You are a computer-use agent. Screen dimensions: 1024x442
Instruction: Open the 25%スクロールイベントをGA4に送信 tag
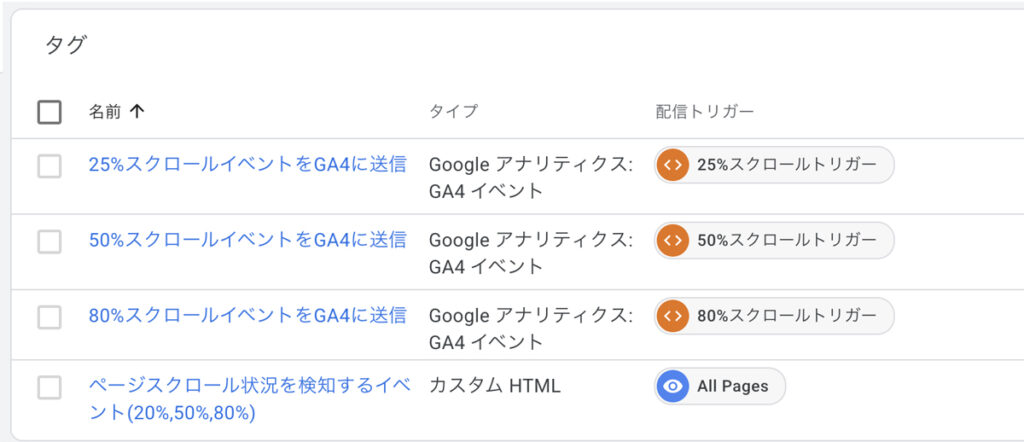248,165
